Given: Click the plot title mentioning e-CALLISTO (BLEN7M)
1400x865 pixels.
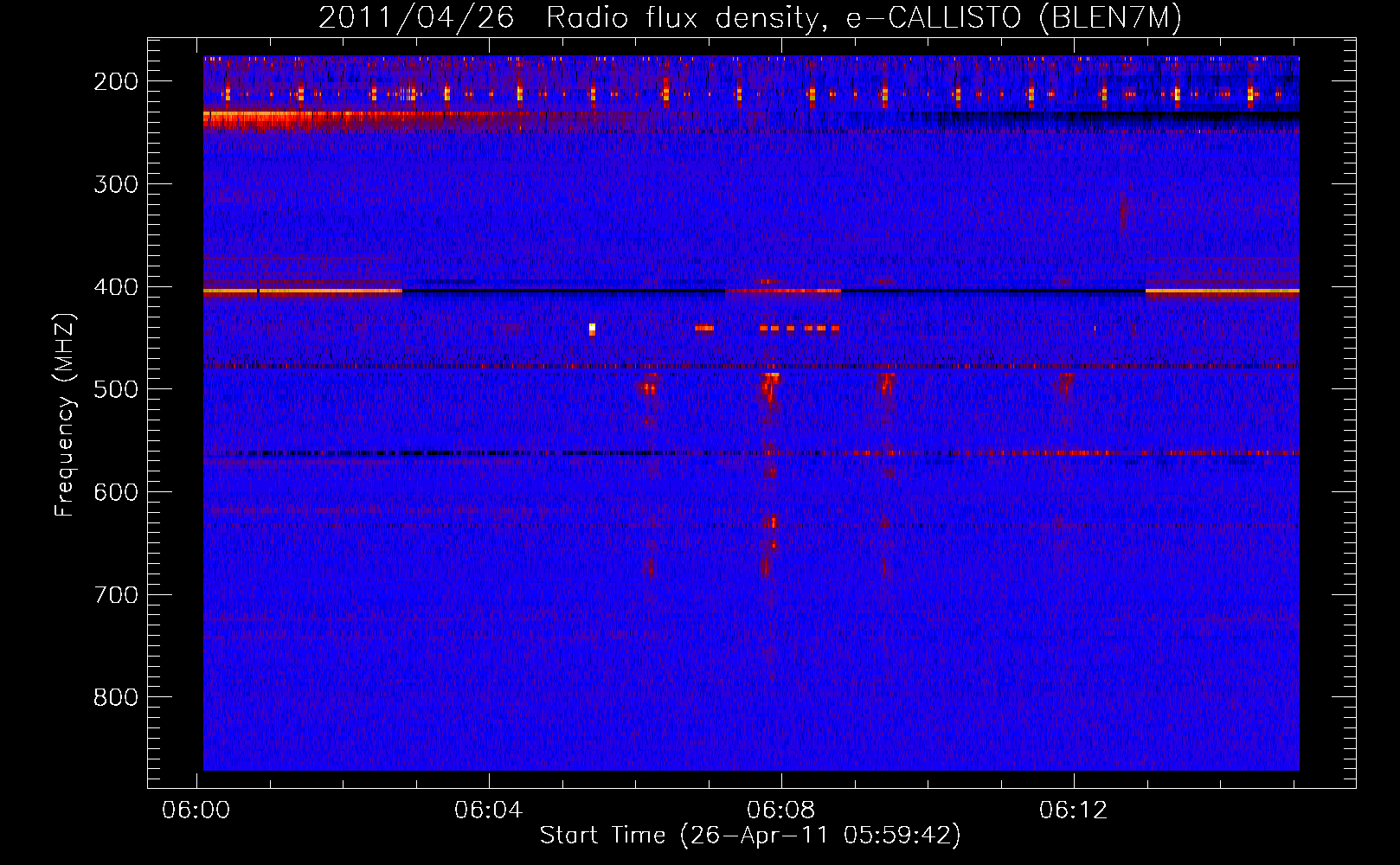Looking at the screenshot, I should [x=750, y=18].
